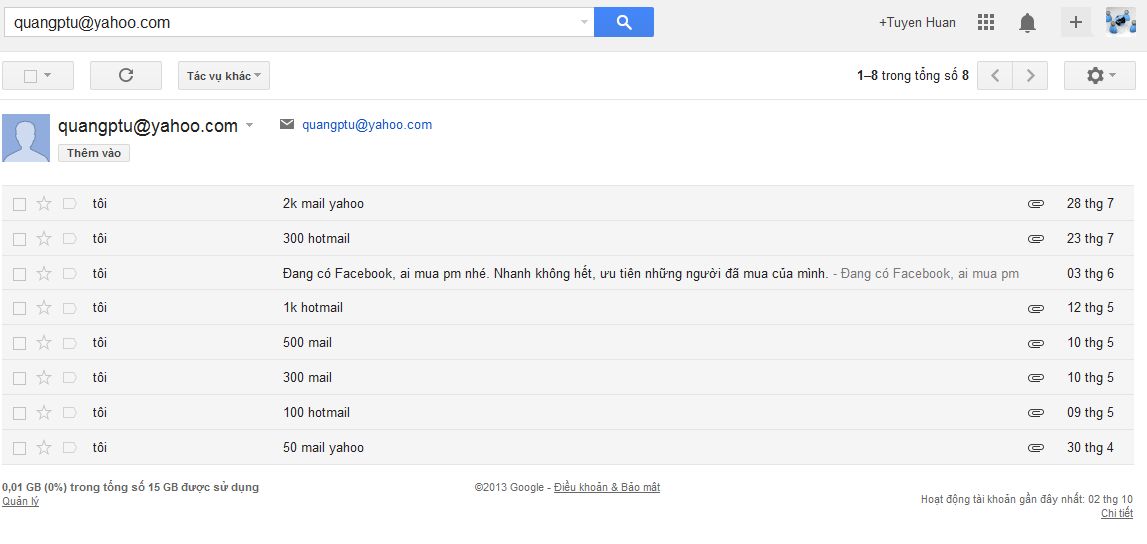Open the notifications bell

click(x=1027, y=23)
